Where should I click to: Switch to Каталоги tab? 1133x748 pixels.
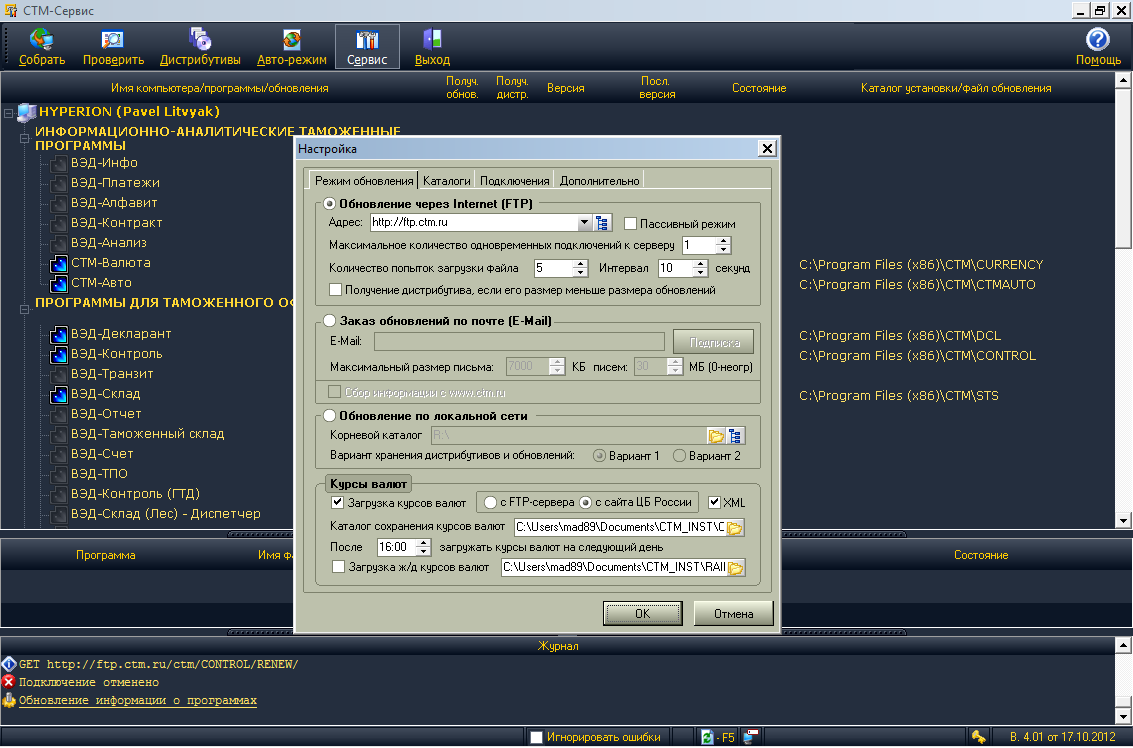click(x=447, y=181)
